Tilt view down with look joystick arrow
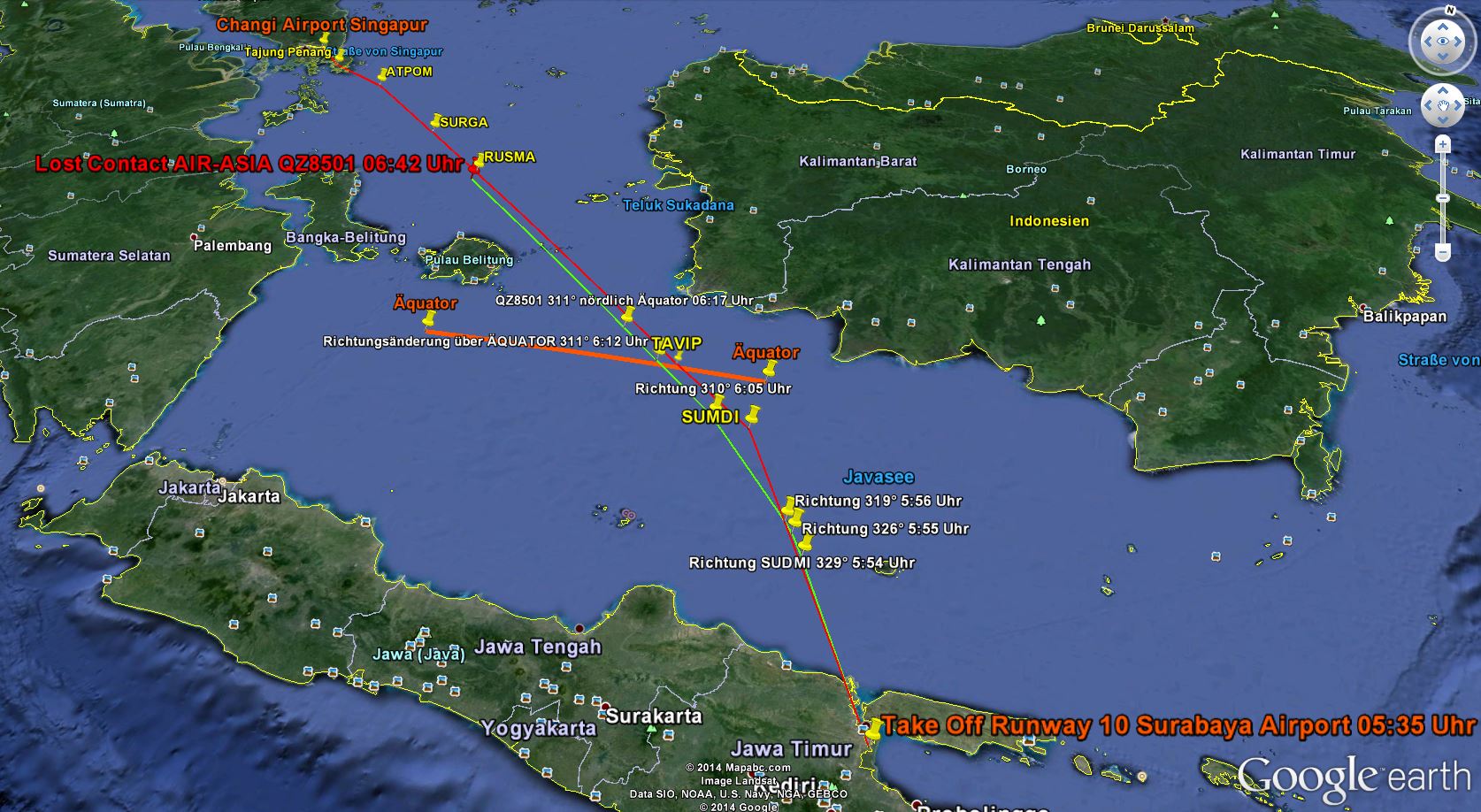The height and width of the screenshot is (812, 1481). point(1443,58)
